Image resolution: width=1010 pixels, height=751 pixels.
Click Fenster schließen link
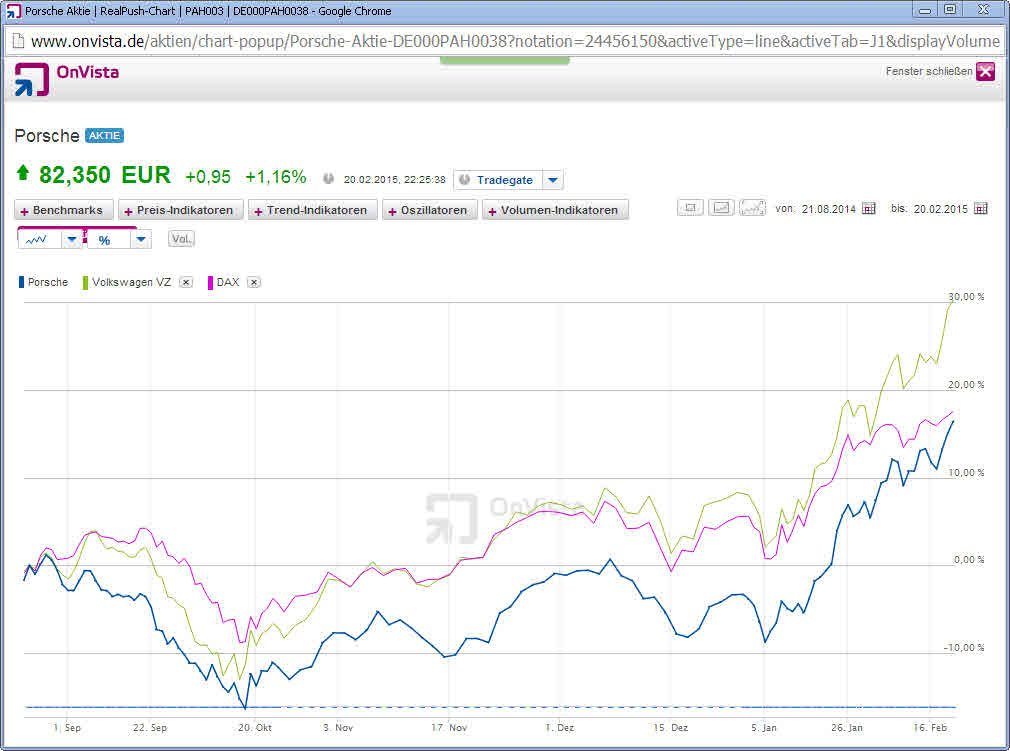[x=923, y=72]
